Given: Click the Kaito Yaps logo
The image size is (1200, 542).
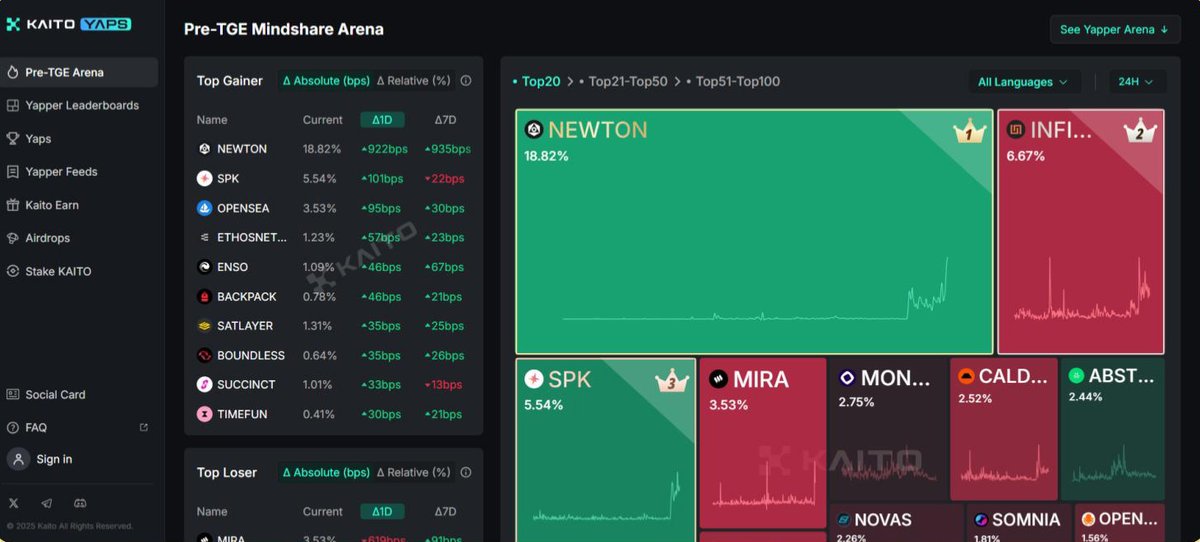Looking at the screenshot, I should (x=69, y=24).
